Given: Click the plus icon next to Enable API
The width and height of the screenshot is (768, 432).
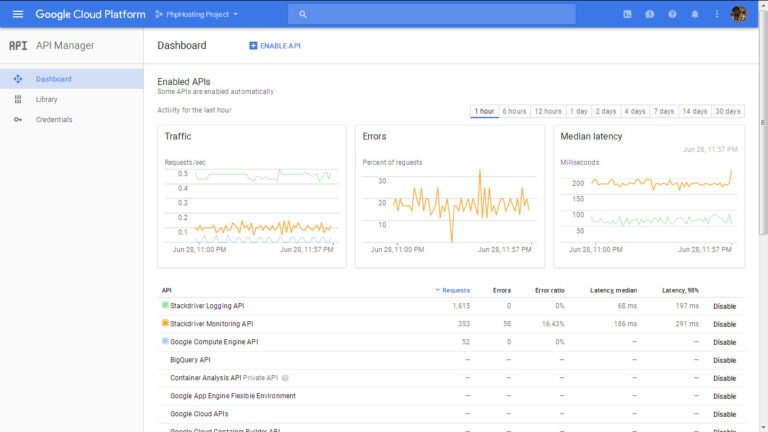Looking at the screenshot, I should tap(253, 46).
